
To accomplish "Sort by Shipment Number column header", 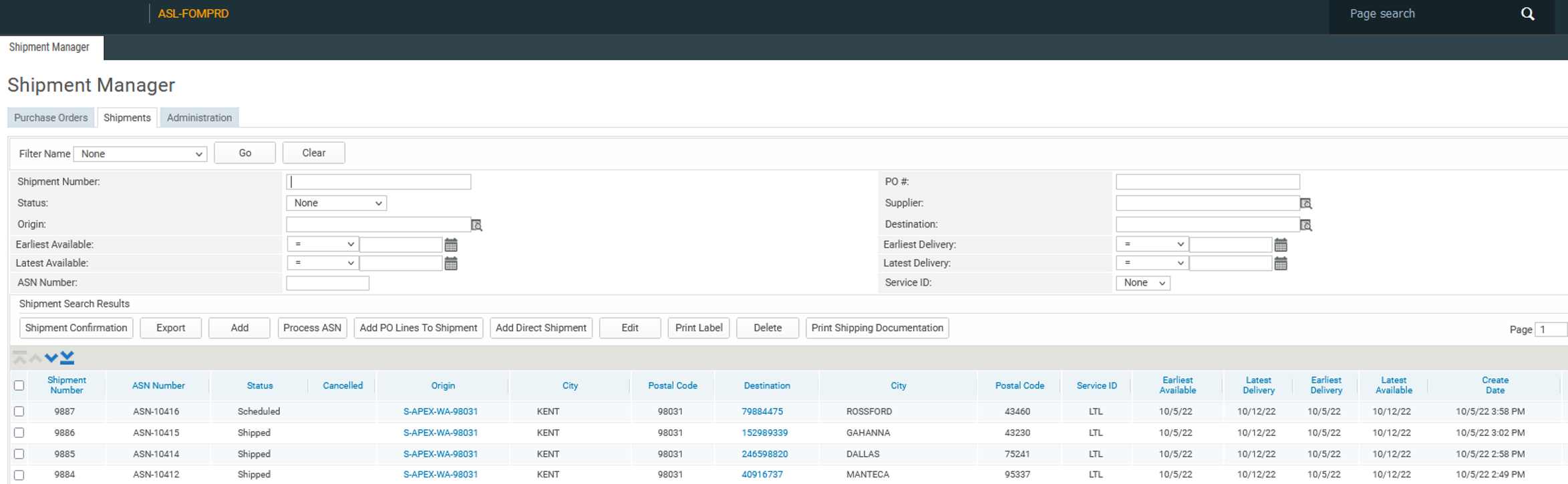I will 67,385.
